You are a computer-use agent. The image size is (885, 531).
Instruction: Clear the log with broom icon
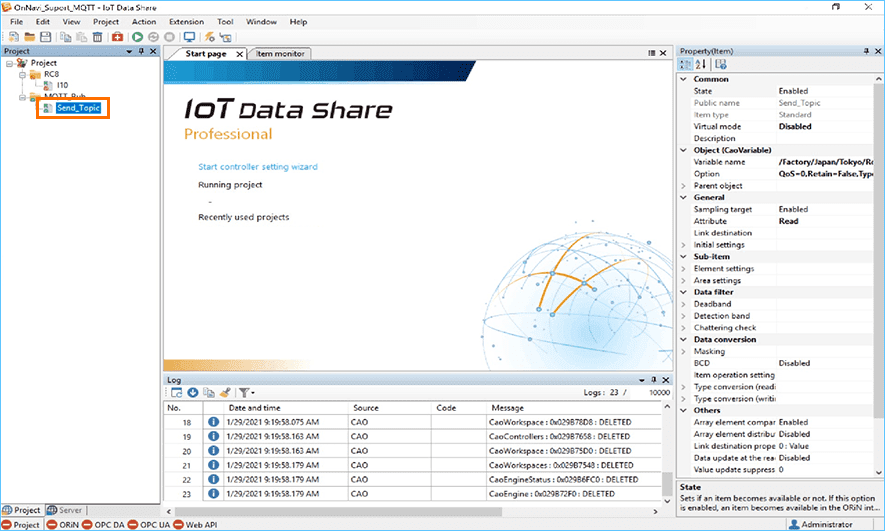click(x=225, y=392)
